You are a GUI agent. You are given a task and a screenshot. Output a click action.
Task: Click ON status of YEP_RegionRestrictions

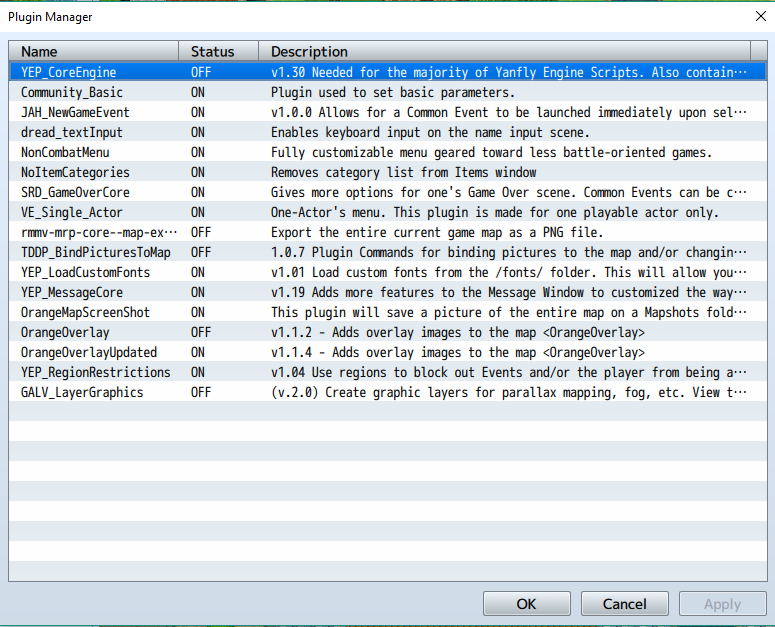click(198, 373)
